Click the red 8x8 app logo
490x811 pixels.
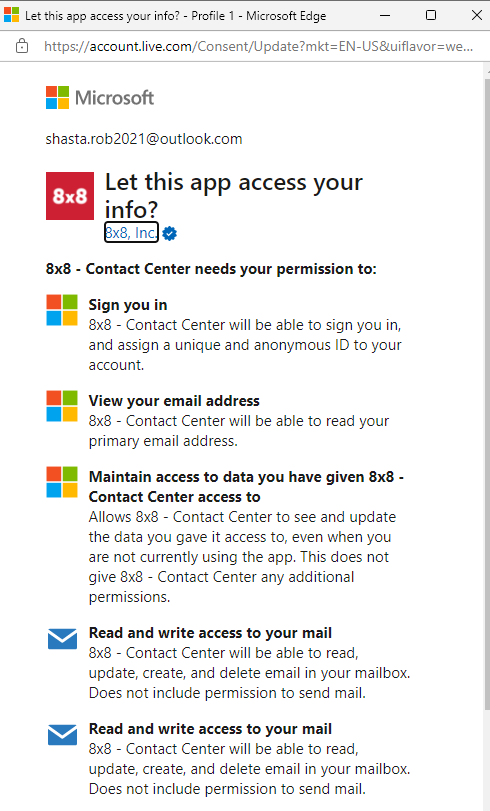(x=70, y=196)
